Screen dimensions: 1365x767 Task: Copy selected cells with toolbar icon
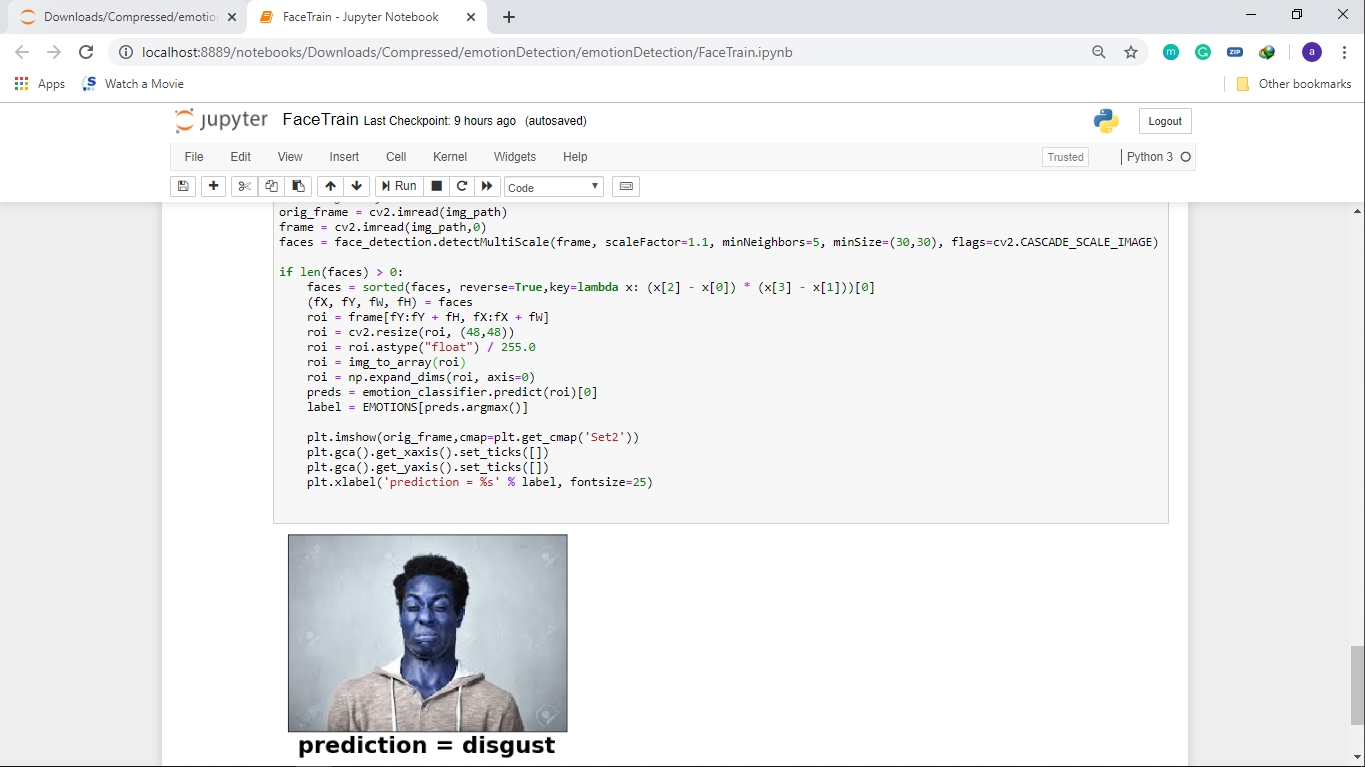pos(271,186)
